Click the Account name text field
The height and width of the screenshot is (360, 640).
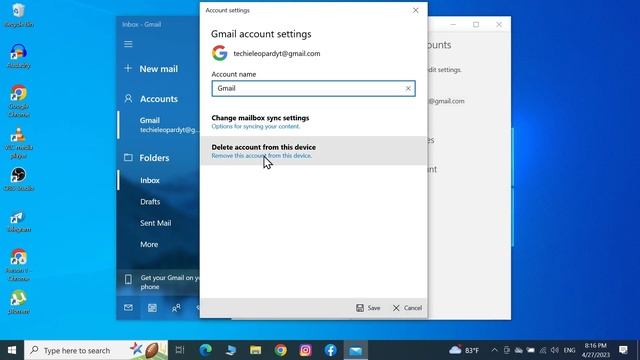point(313,89)
